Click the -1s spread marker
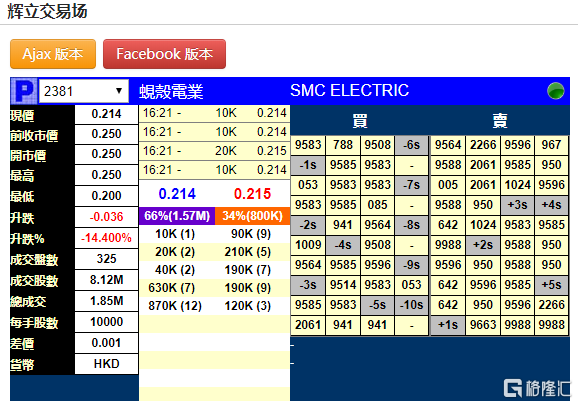578x405 pixels. click(x=308, y=165)
